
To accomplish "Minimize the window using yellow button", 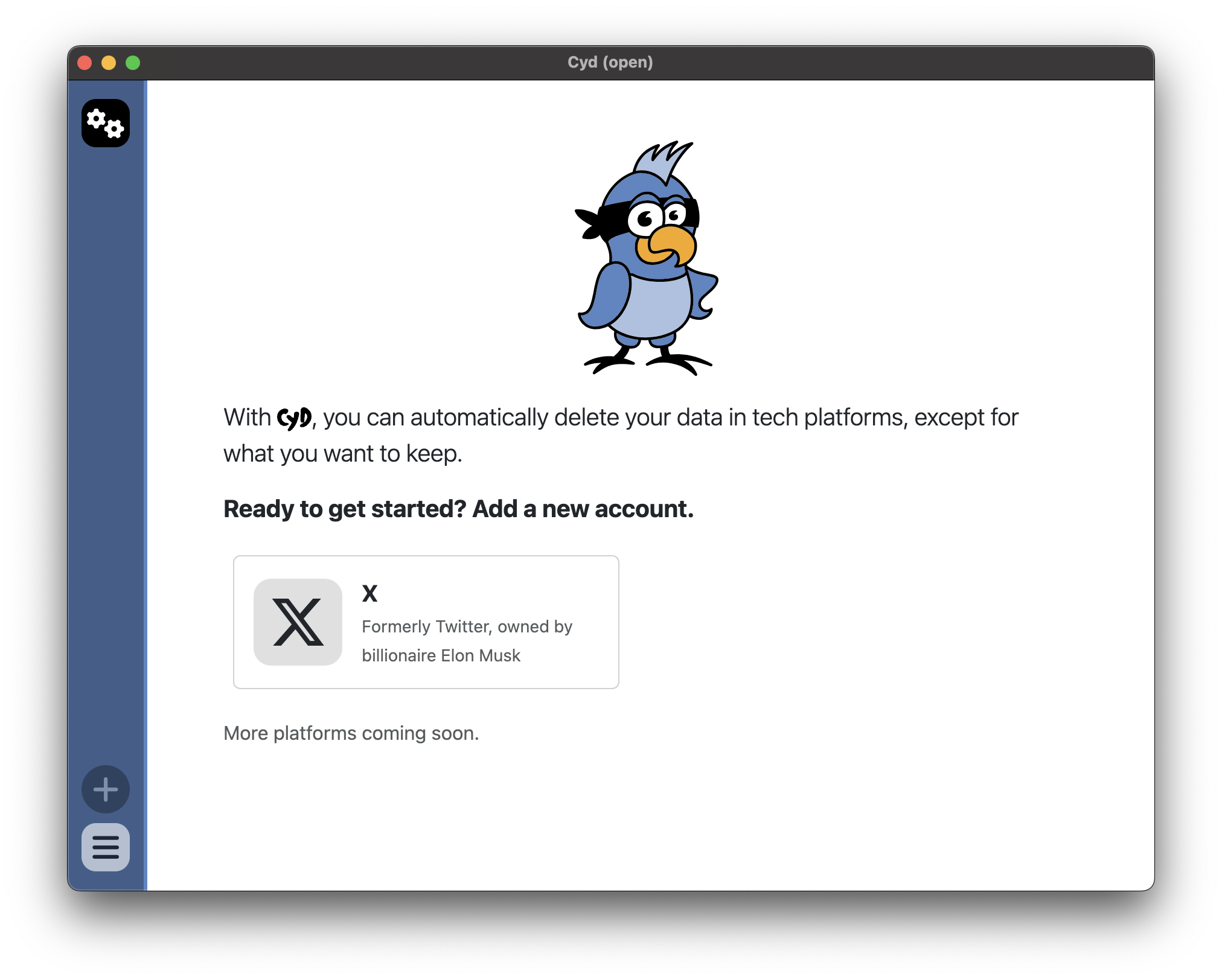I will point(109,63).
